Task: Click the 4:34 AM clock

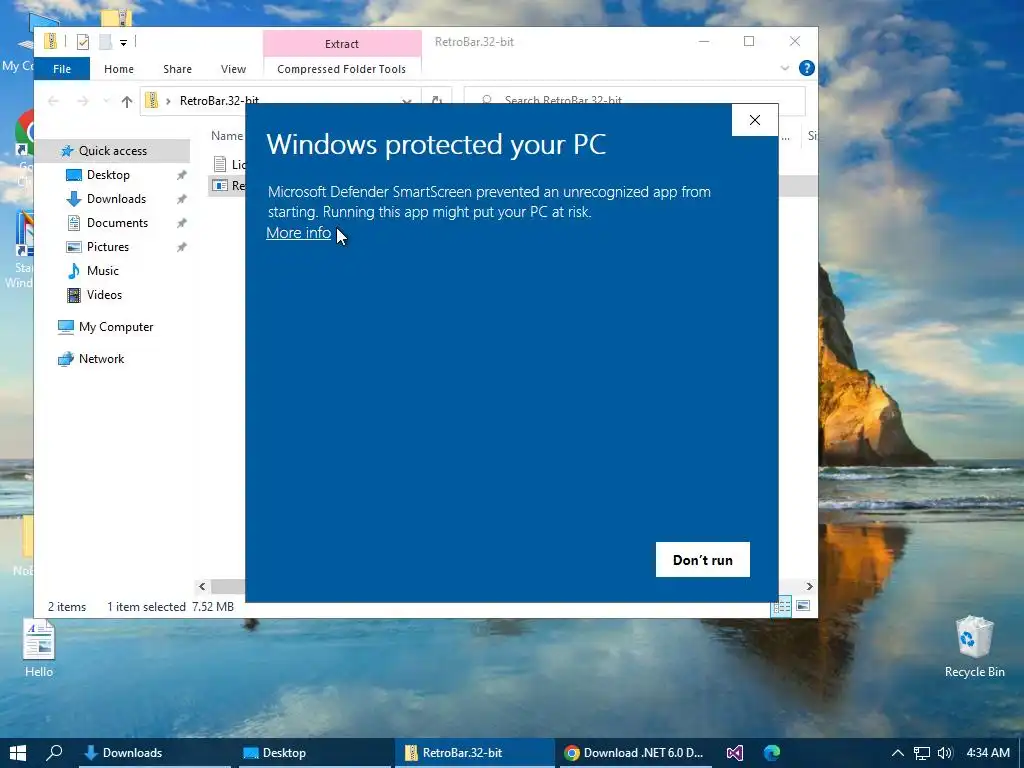Action: pos(988,753)
